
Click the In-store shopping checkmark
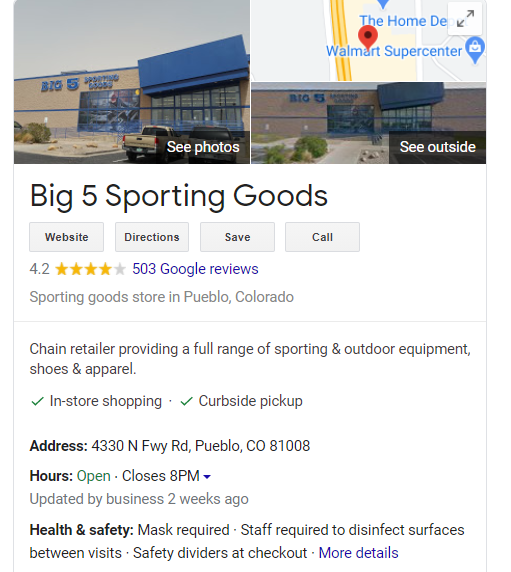(x=38, y=401)
